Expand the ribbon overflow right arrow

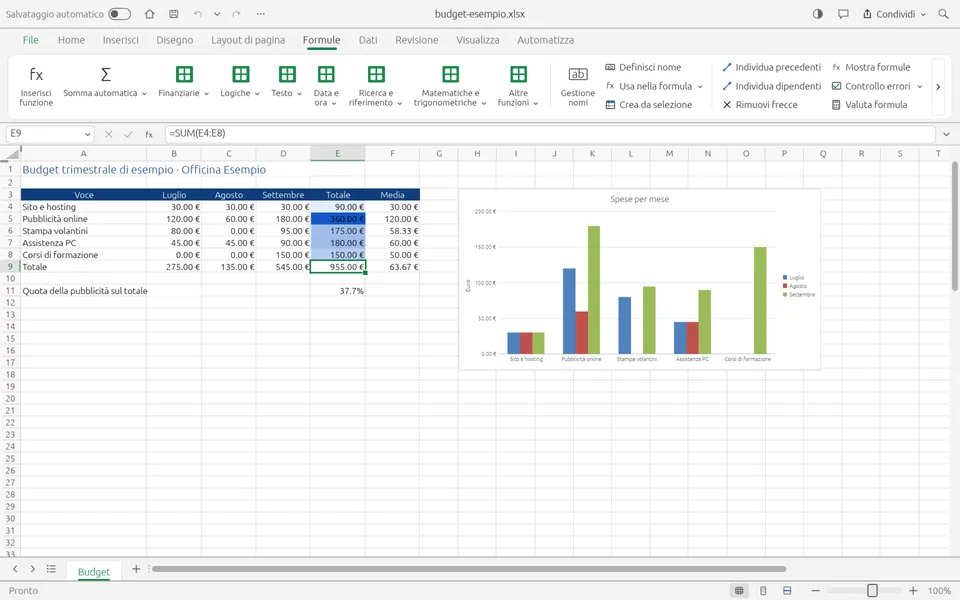coord(938,86)
